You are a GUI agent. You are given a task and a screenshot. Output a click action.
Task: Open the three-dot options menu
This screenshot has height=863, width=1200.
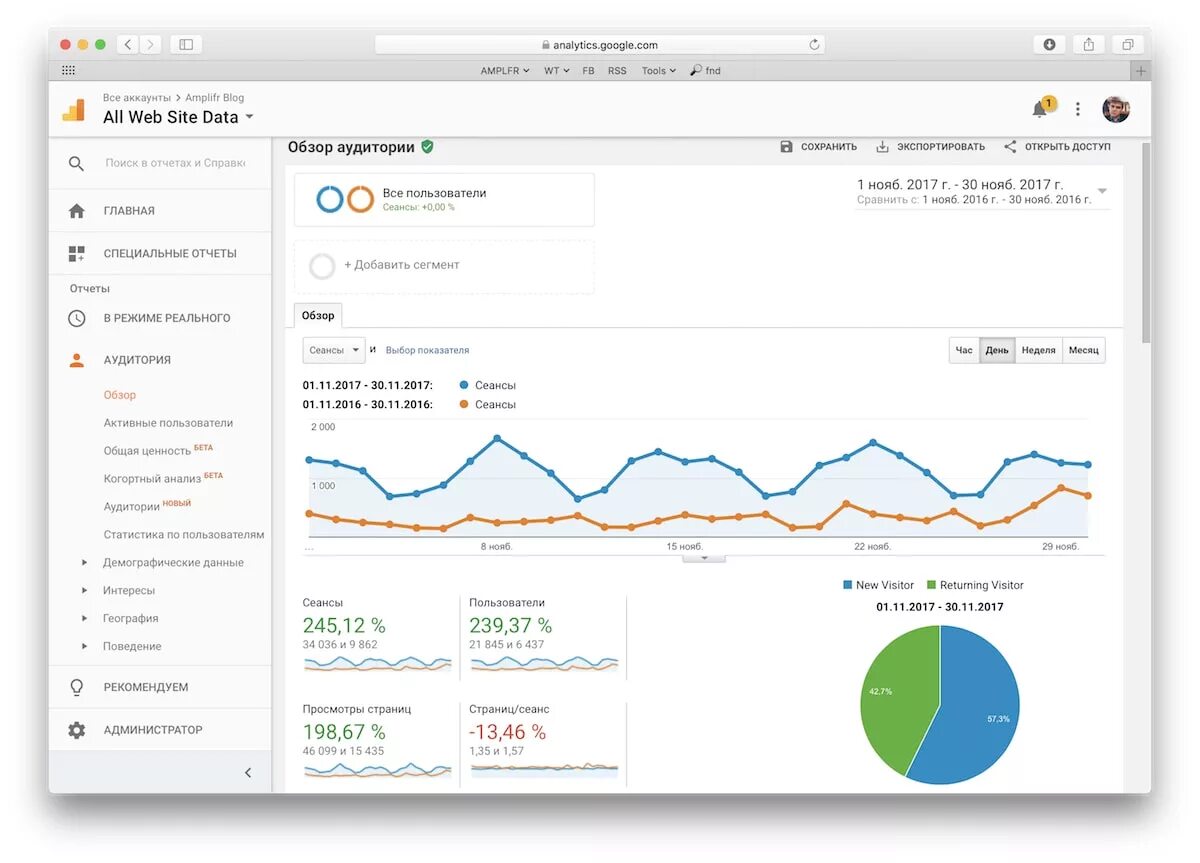(x=1077, y=109)
